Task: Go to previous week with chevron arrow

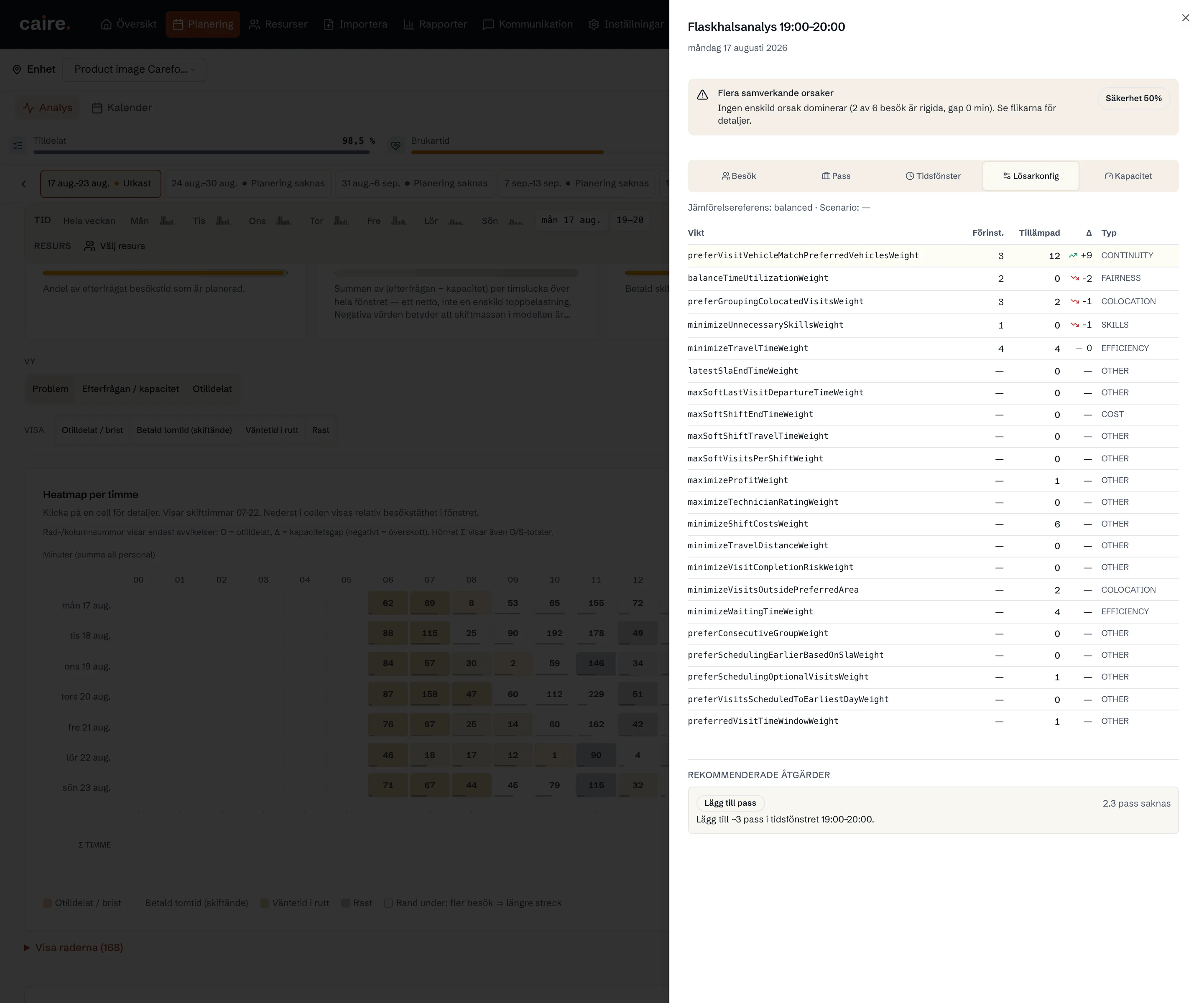Action: coord(24,184)
